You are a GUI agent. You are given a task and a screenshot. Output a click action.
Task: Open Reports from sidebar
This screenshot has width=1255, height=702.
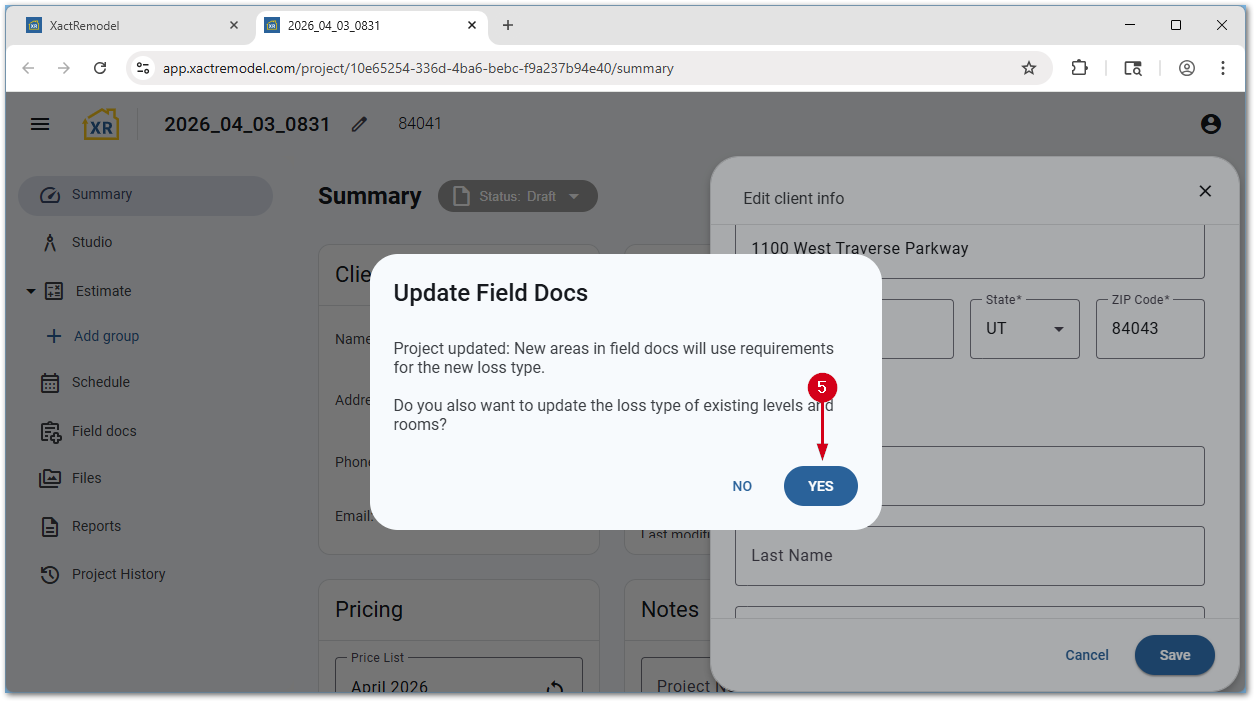pyautogui.click(x=96, y=526)
